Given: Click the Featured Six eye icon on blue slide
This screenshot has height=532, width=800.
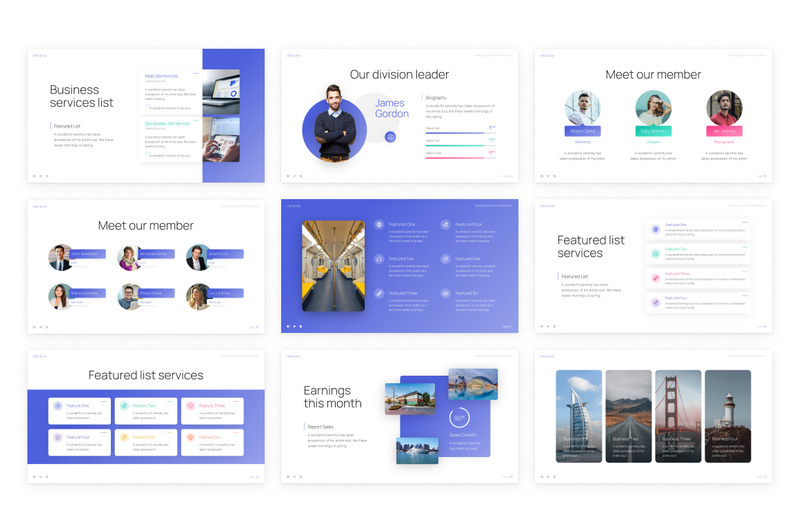Looking at the screenshot, I should click(445, 293).
